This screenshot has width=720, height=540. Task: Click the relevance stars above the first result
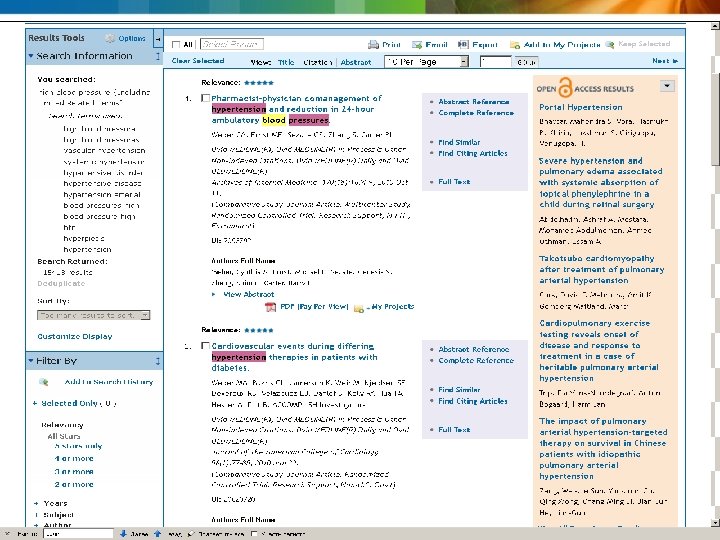259,83
